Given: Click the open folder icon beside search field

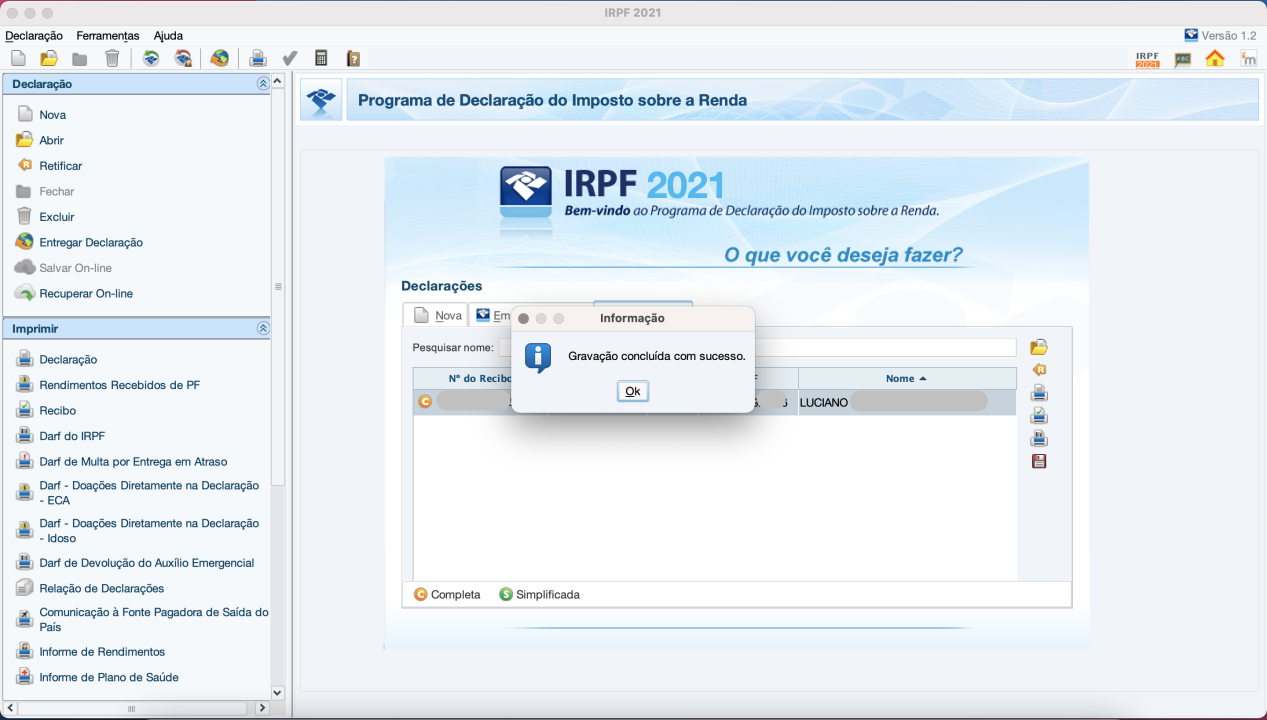Looking at the screenshot, I should (x=1039, y=347).
